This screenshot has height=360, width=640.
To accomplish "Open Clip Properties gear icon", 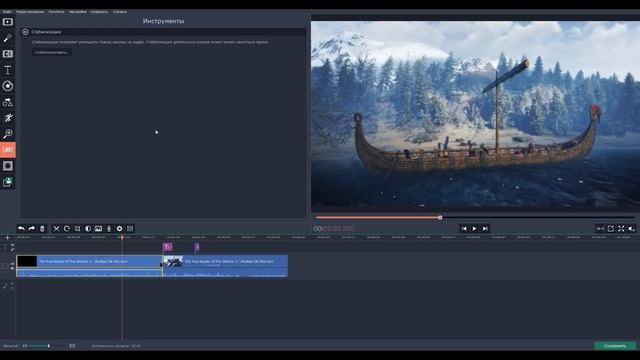I will (120, 229).
